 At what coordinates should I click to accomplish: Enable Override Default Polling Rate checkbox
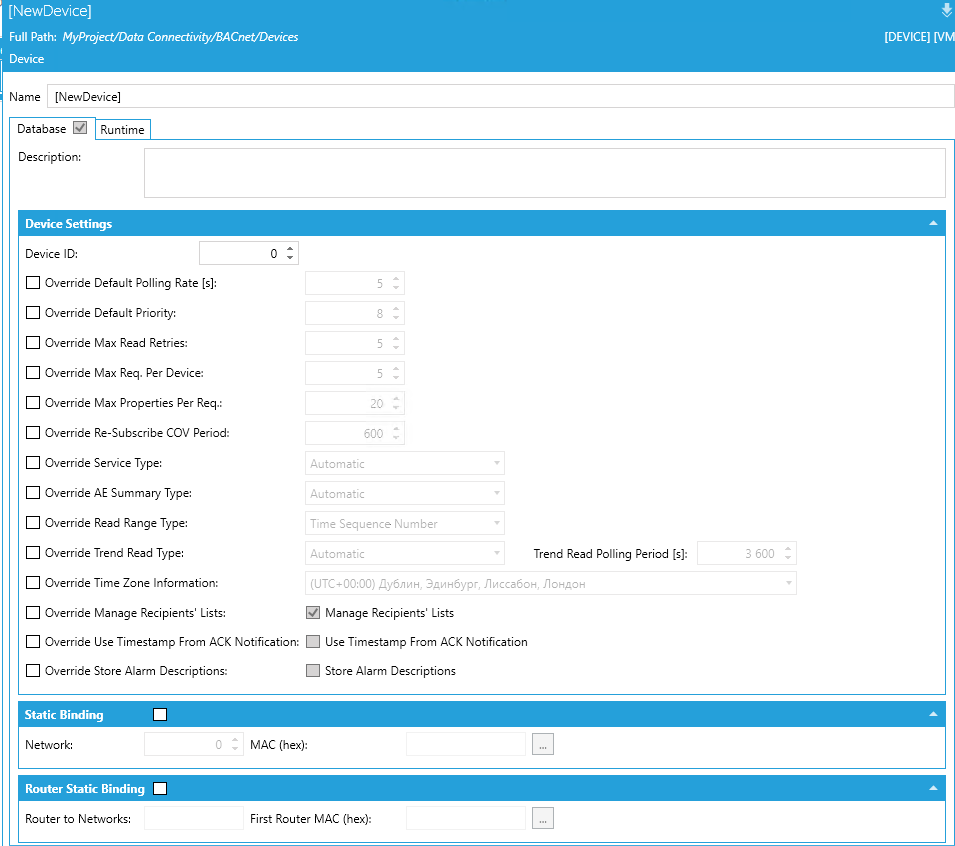pos(33,283)
